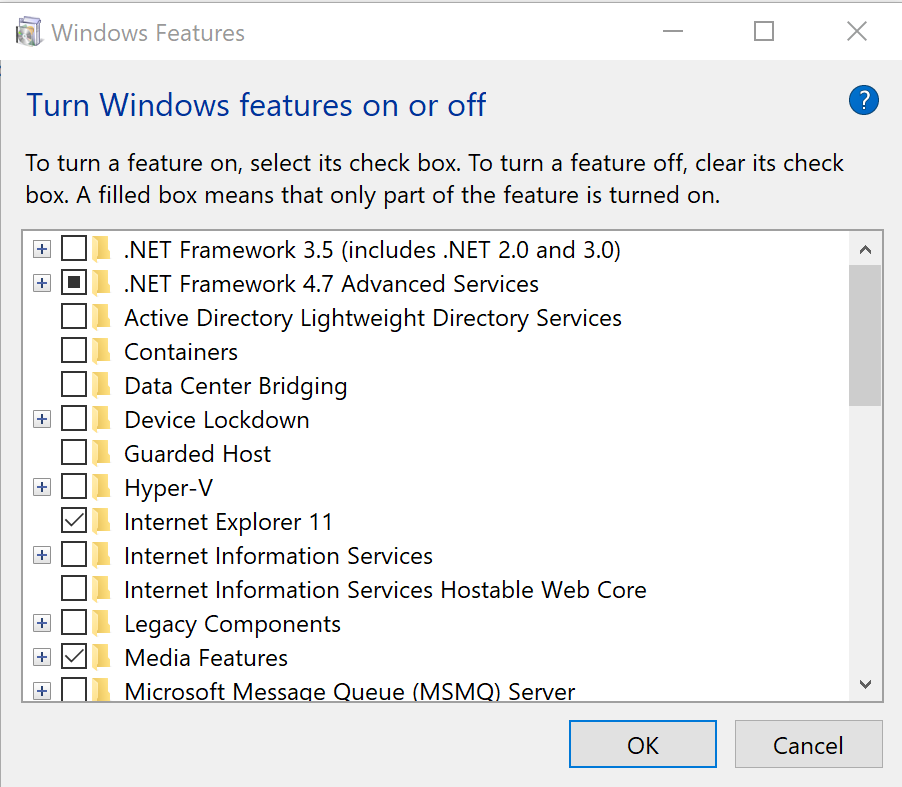The width and height of the screenshot is (902, 787).
Task: Select the Legacy Components label text
Action: (232, 624)
